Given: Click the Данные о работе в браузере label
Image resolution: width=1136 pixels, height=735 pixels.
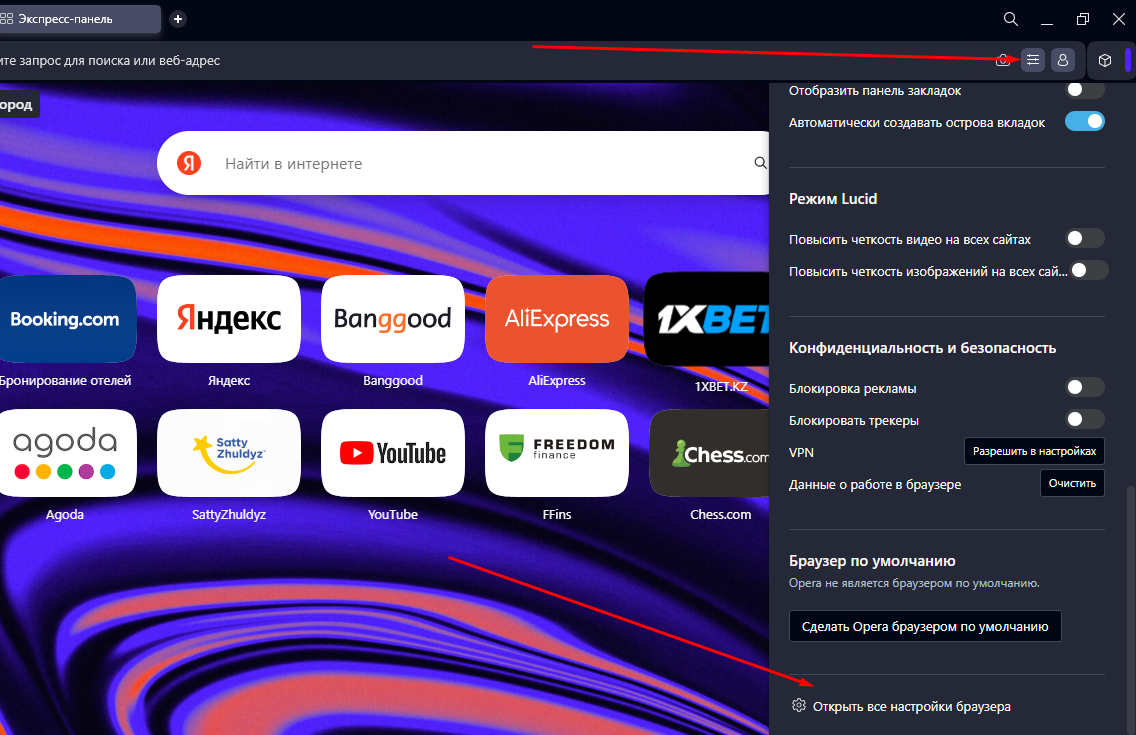Looking at the screenshot, I should pos(875,484).
